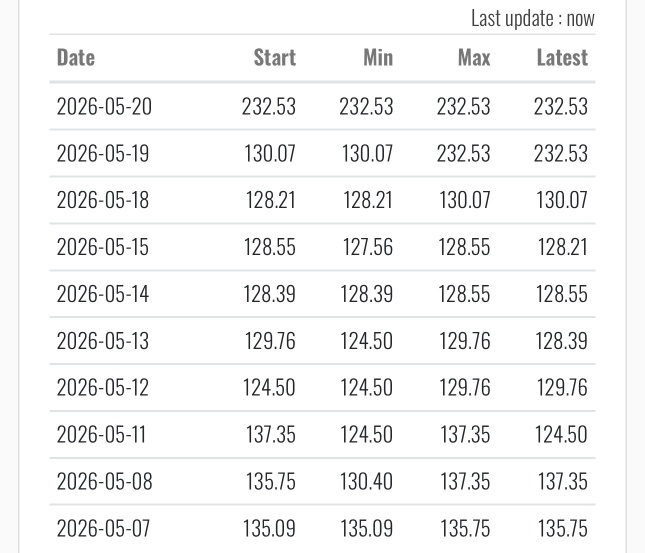Click the Start column header
Image resolution: width=645 pixels, height=553 pixels.
click(x=274, y=58)
